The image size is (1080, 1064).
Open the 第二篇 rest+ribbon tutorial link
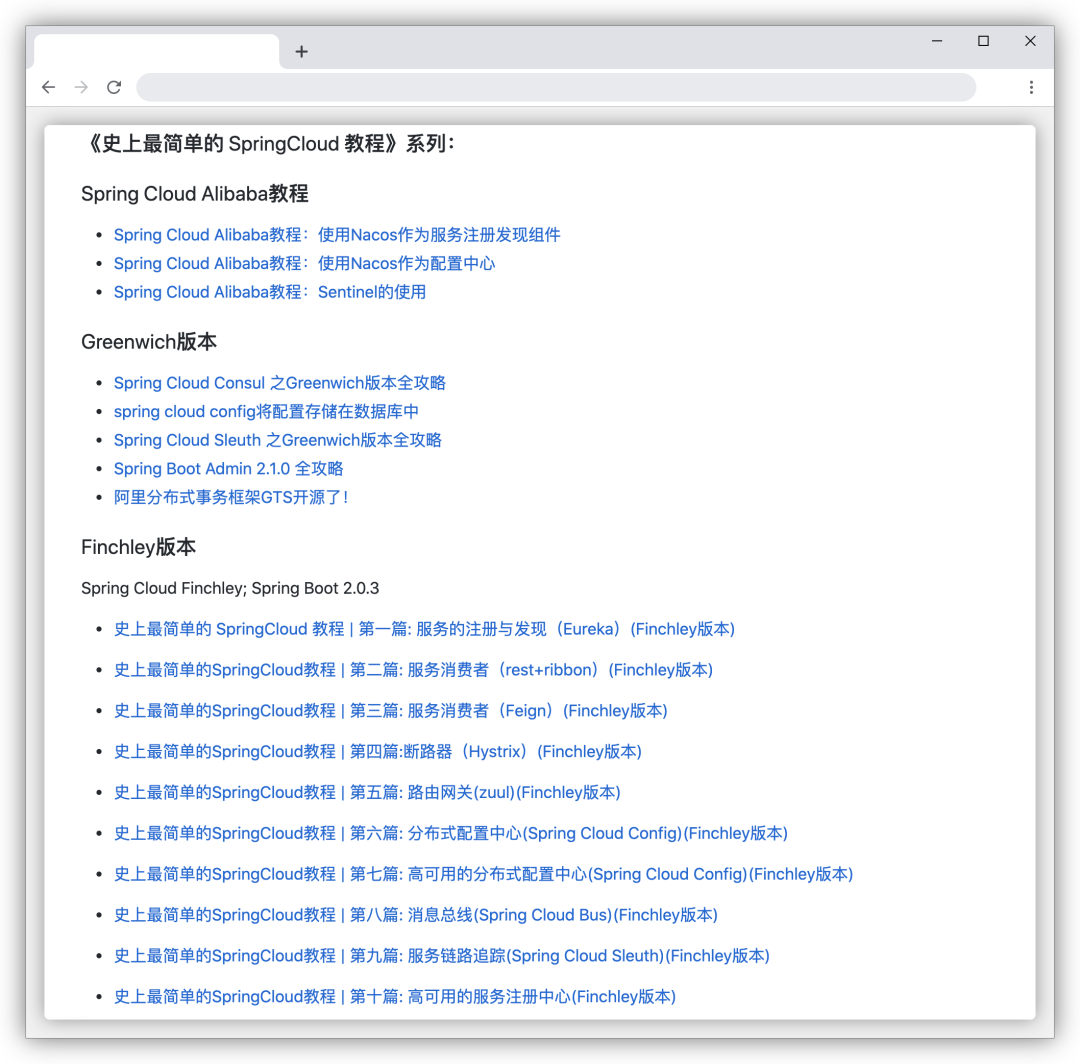[x=413, y=669]
